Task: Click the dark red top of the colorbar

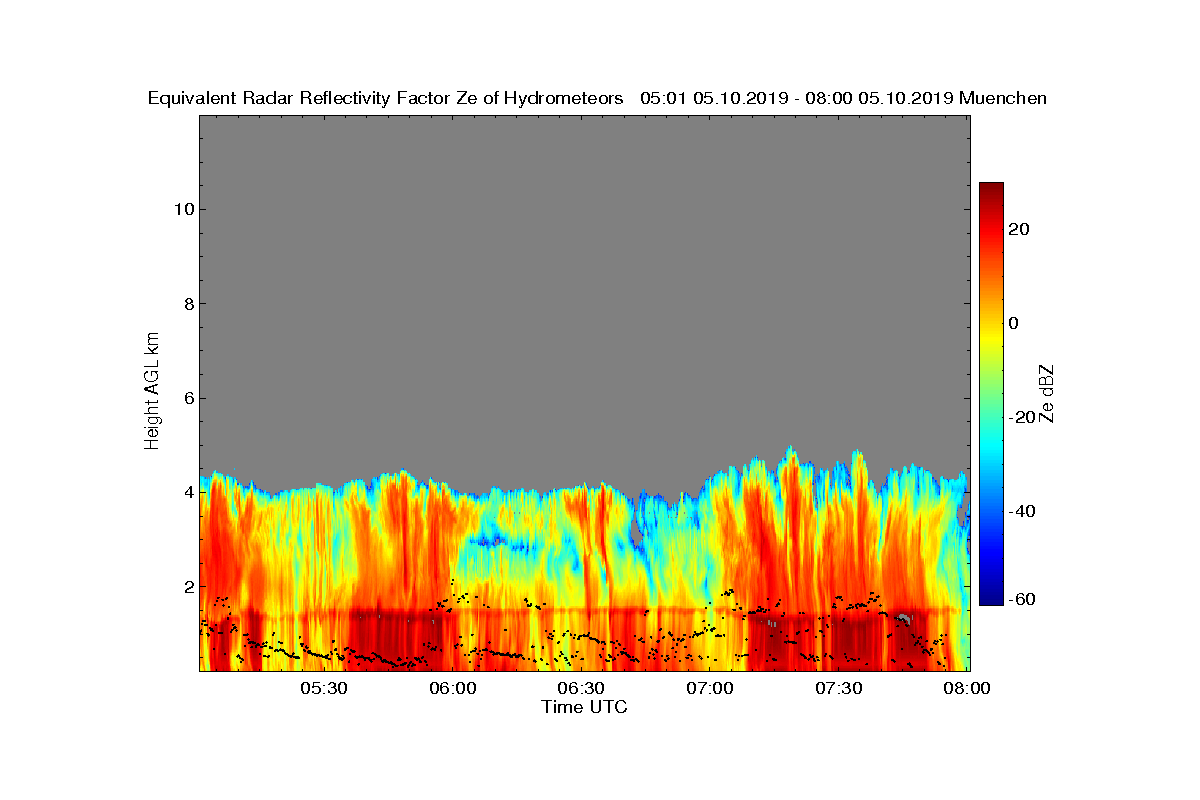Action: coord(991,190)
